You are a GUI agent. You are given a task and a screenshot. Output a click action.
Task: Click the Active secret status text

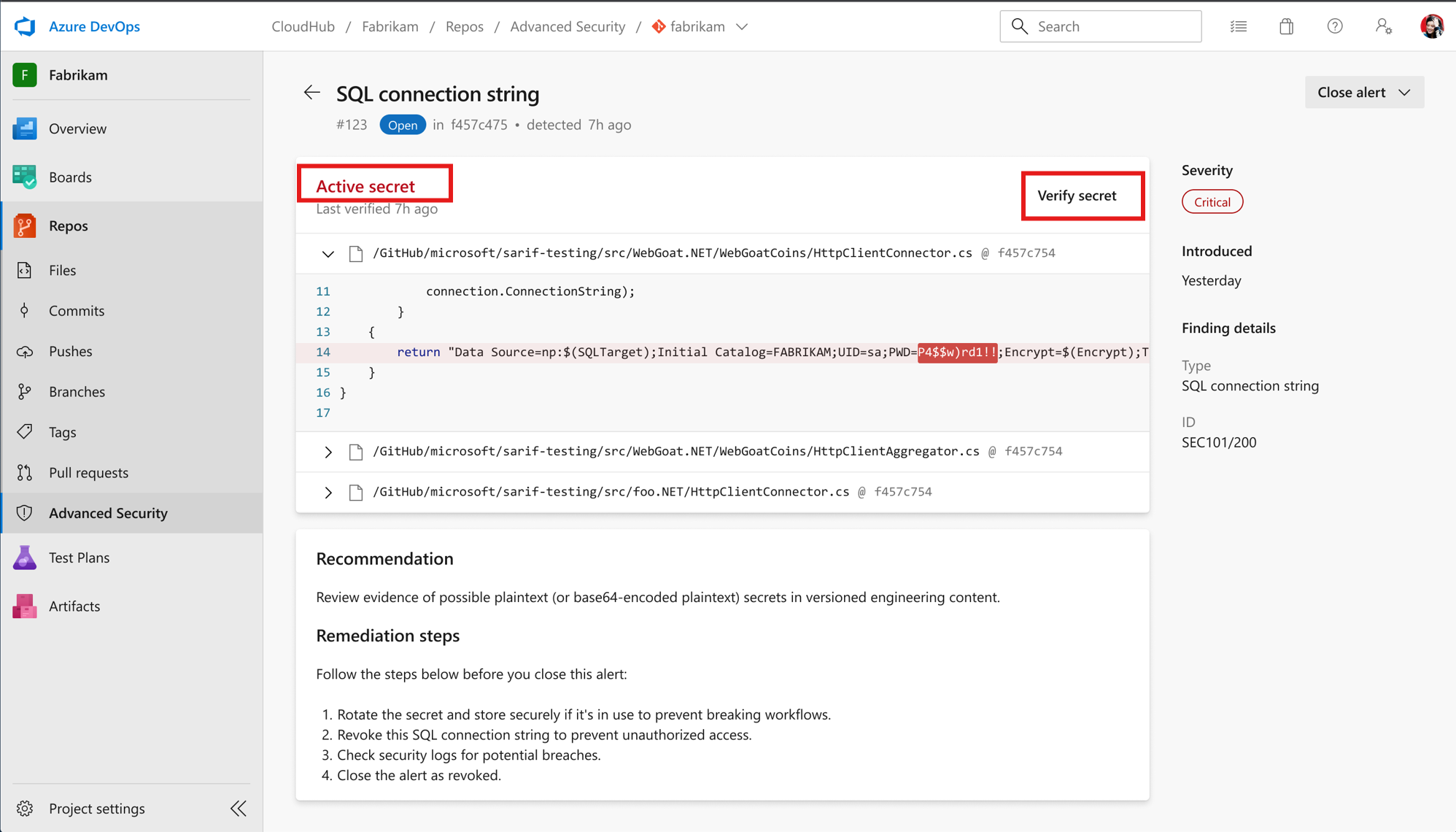click(x=365, y=186)
